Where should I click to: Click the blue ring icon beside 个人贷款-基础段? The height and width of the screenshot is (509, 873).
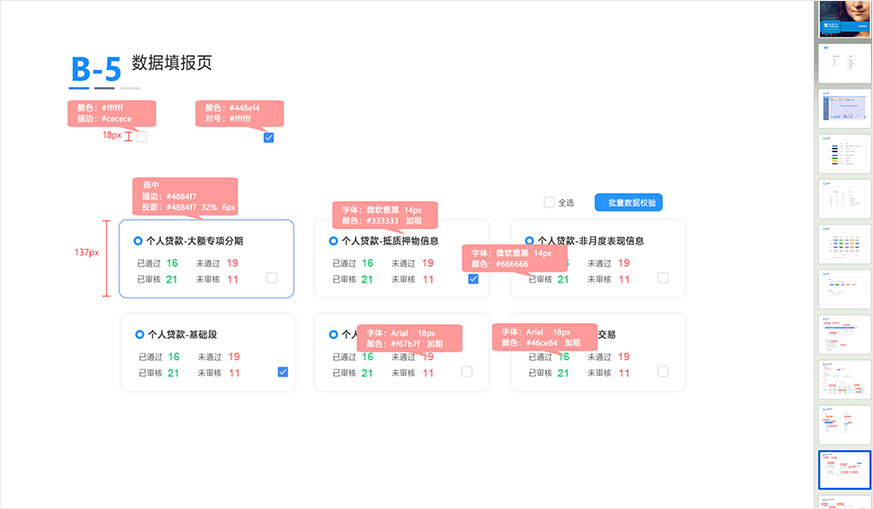138,335
